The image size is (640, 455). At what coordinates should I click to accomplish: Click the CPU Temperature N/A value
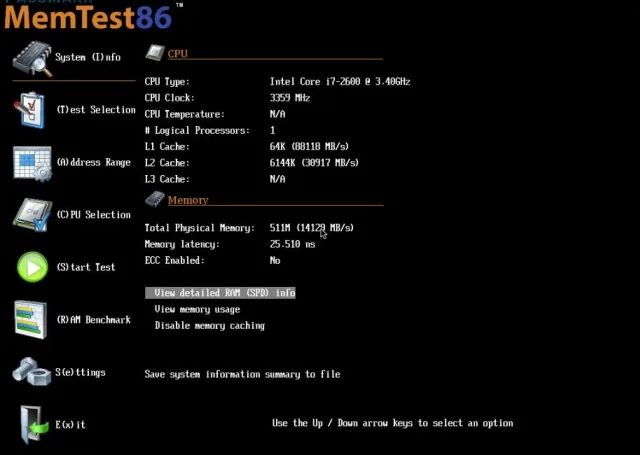point(278,114)
